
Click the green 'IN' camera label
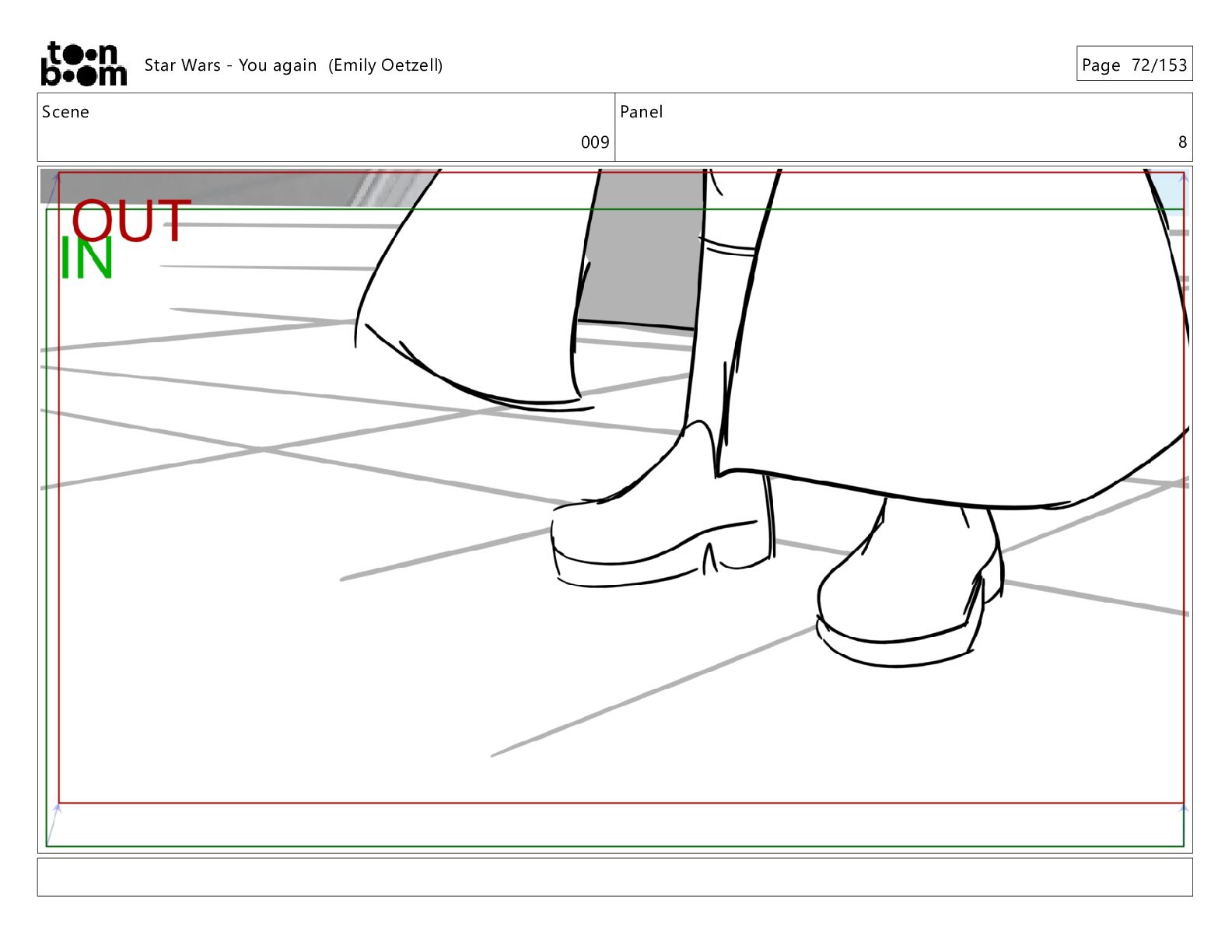[86, 258]
